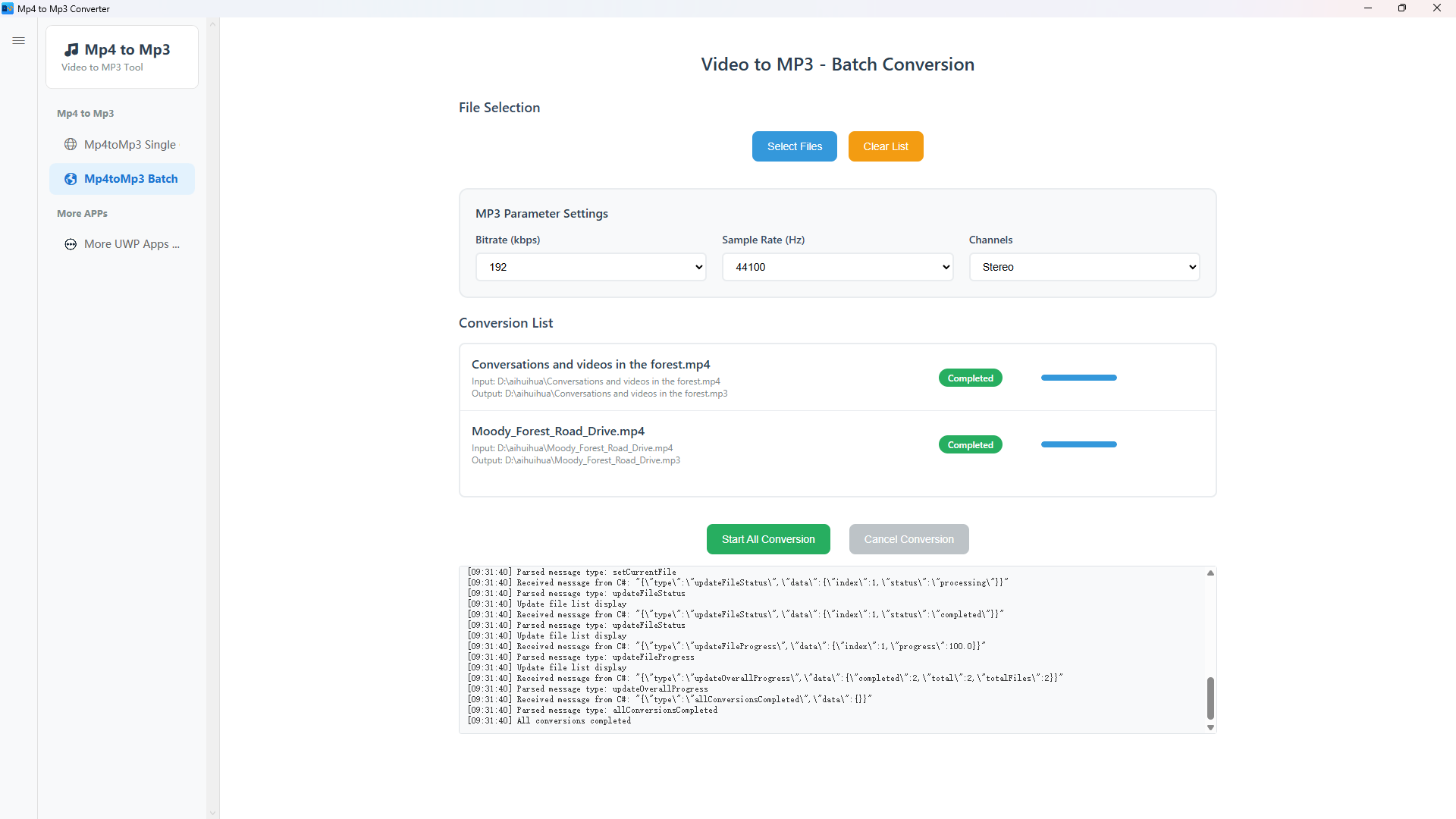The height and width of the screenshot is (819, 1456).
Task: Select the Conversations and videos list entry
Action: 682,377
